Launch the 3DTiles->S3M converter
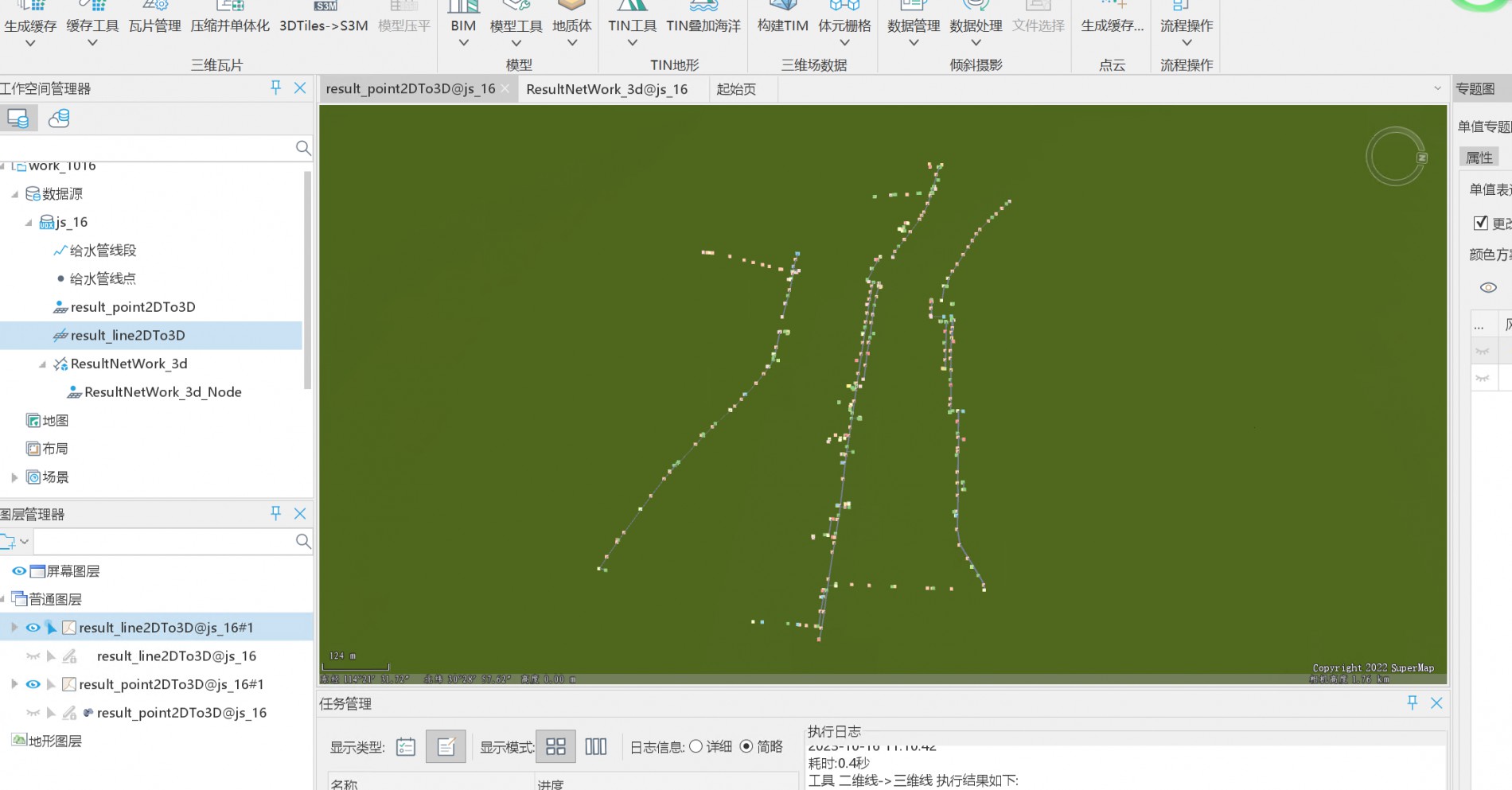 324,25
